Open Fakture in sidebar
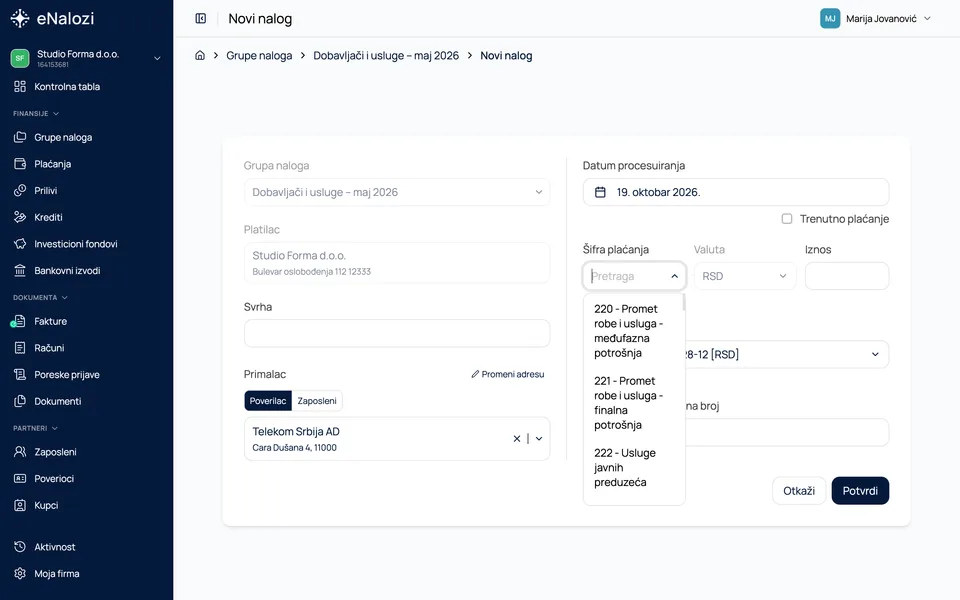The width and height of the screenshot is (960, 600). [50, 321]
